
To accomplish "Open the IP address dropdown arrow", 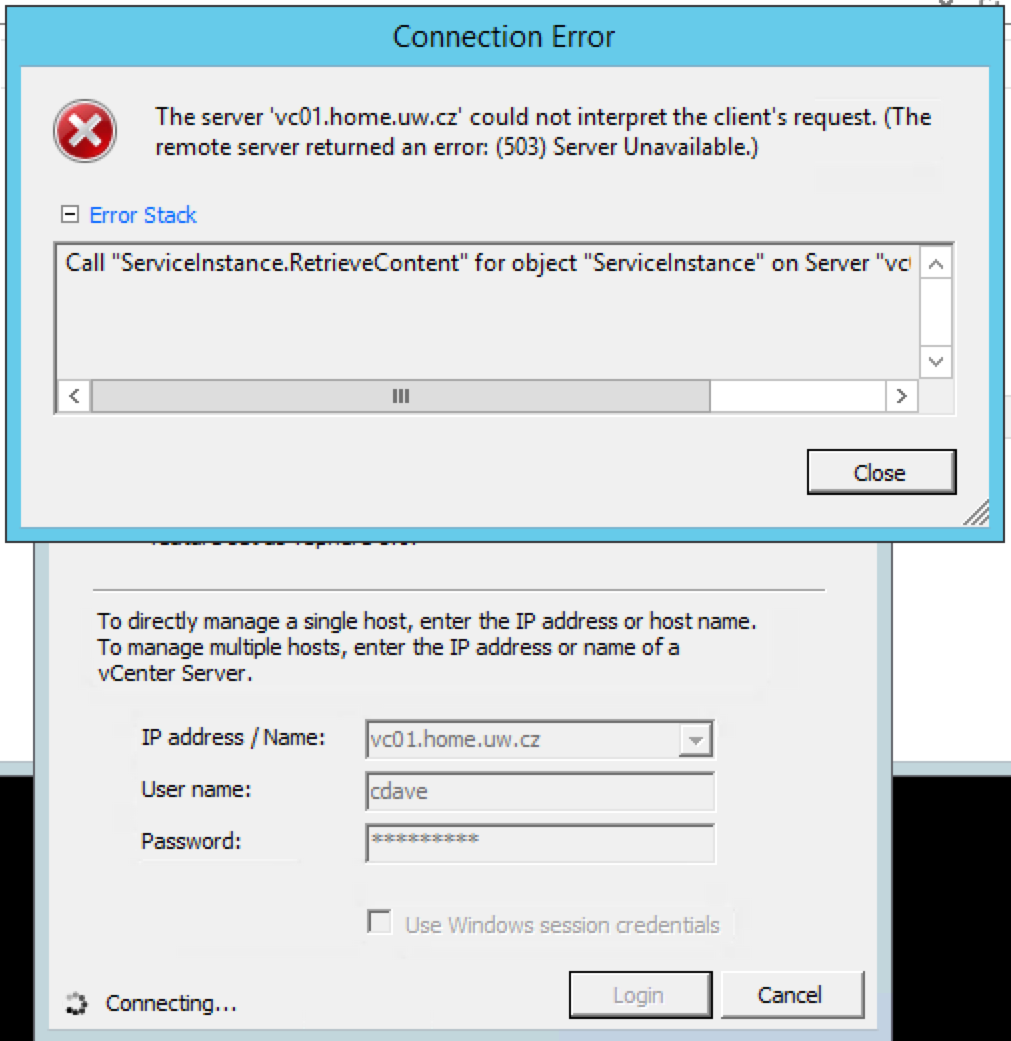I will click(x=695, y=740).
